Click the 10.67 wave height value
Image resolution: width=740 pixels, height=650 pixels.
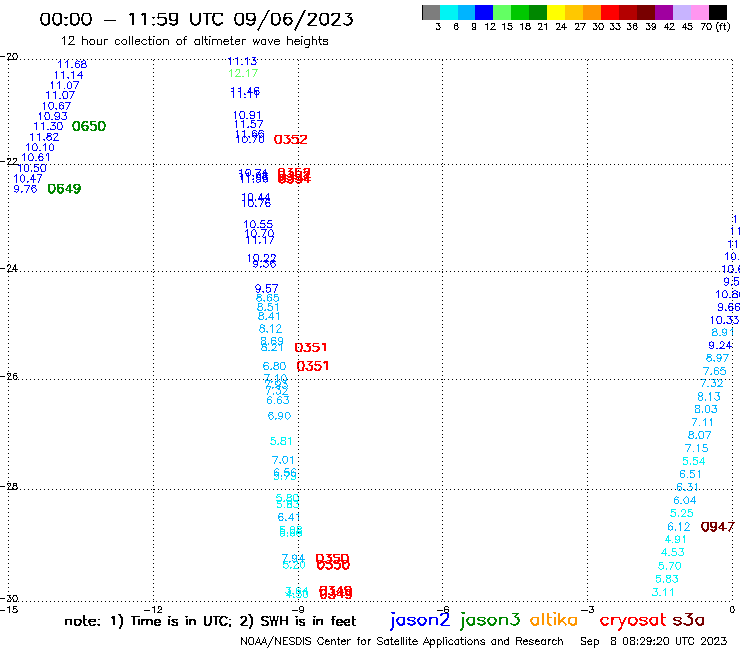pyautogui.click(x=57, y=106)
